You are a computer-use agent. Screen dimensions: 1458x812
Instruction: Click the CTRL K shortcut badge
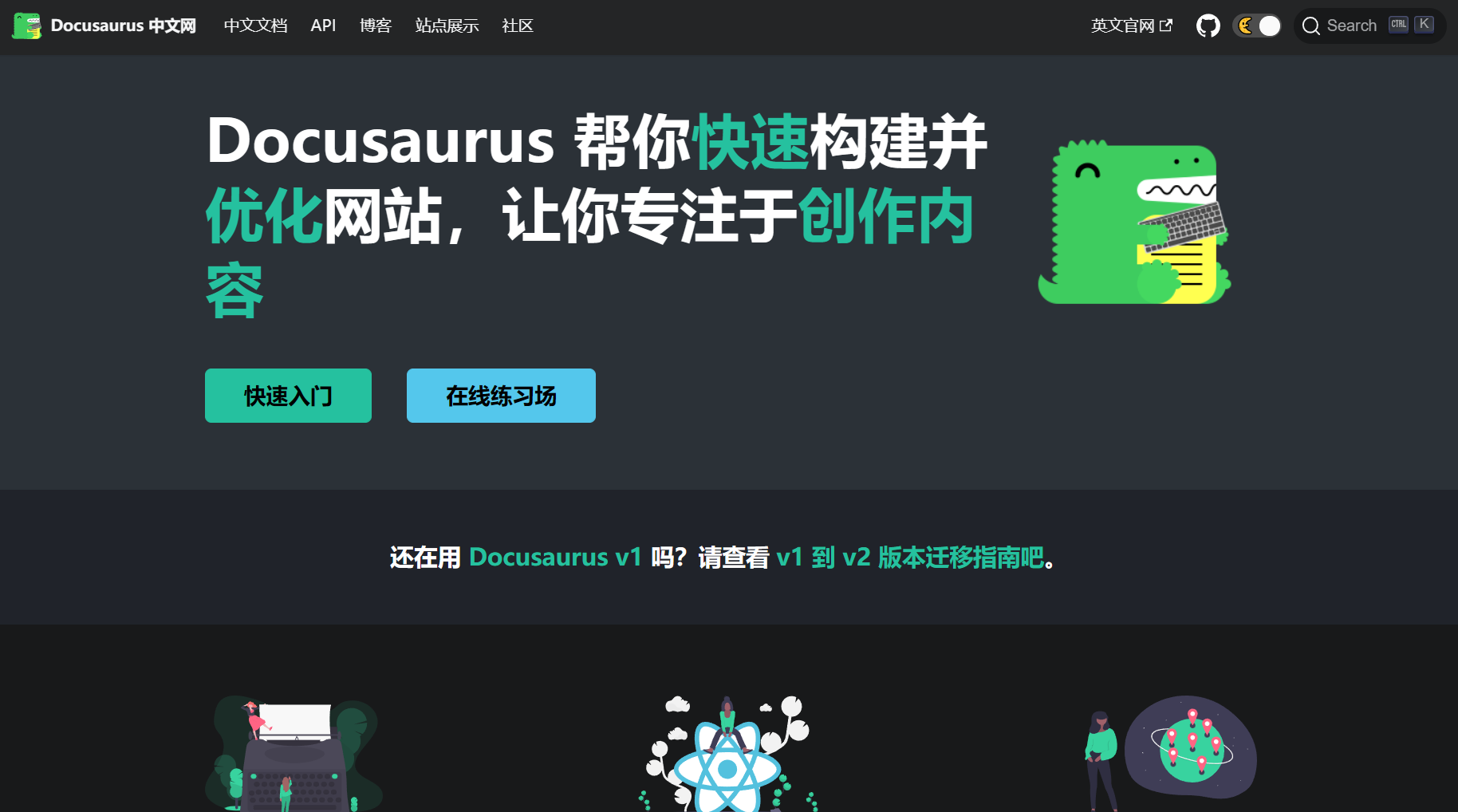1409,24
